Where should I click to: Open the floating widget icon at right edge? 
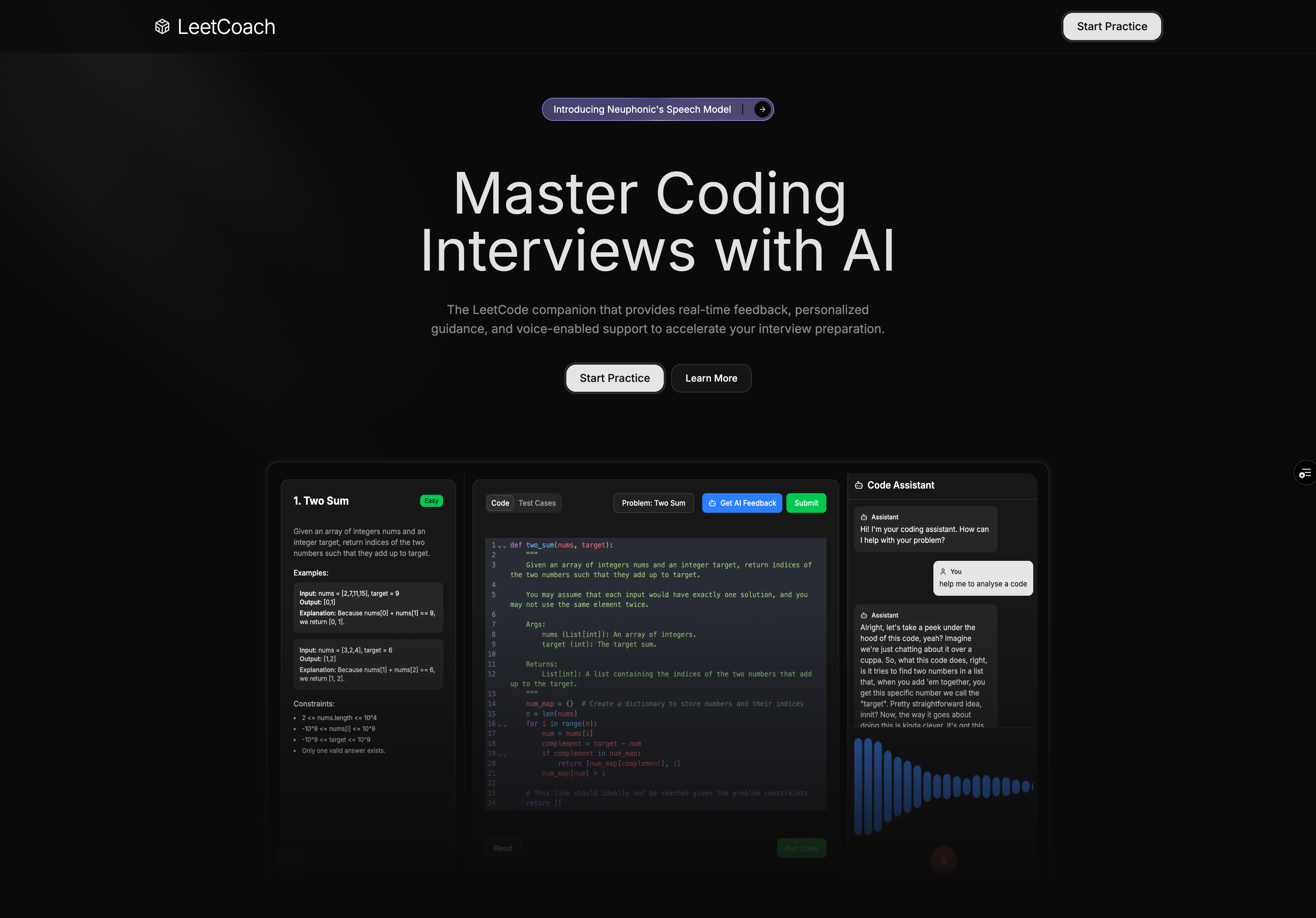click(1305, 473)
